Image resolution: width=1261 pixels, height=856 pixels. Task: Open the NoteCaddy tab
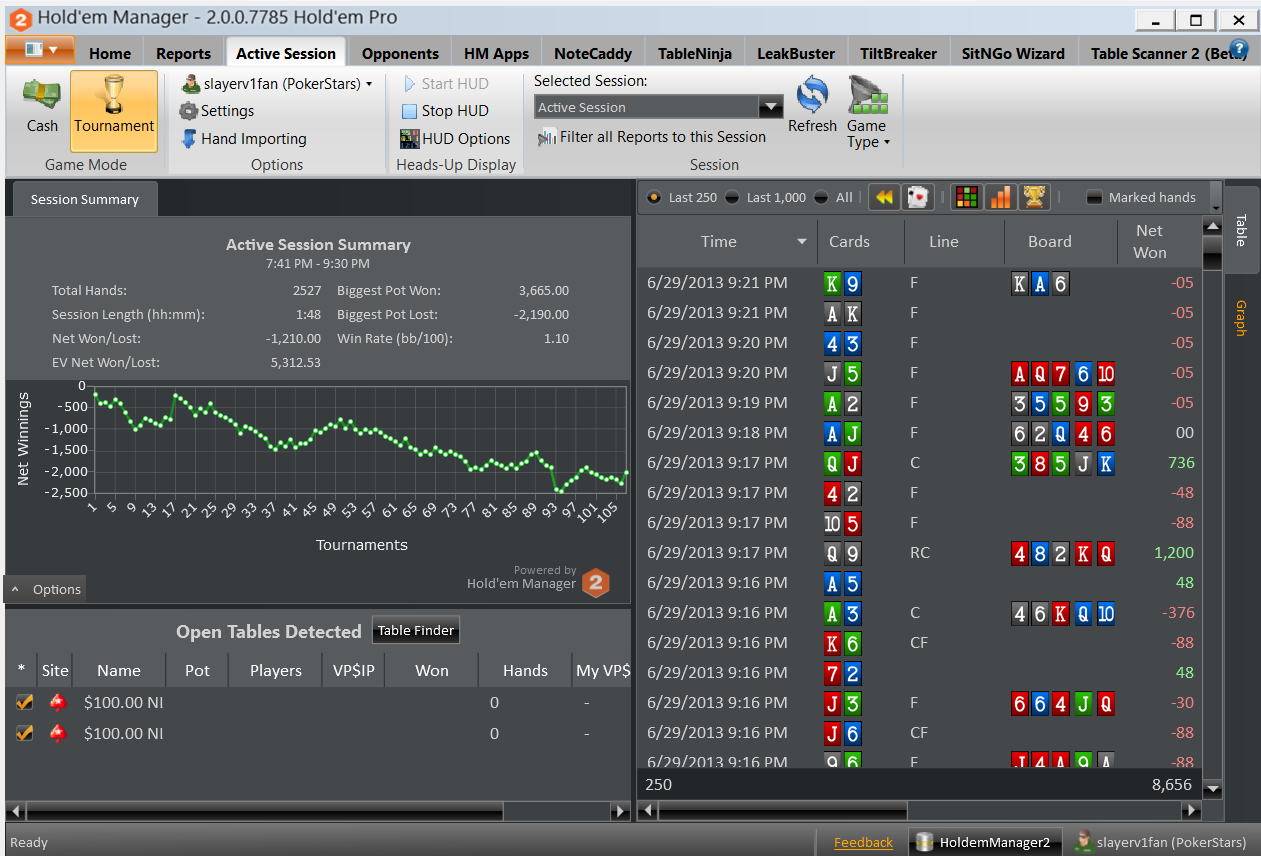click(594, 54)
